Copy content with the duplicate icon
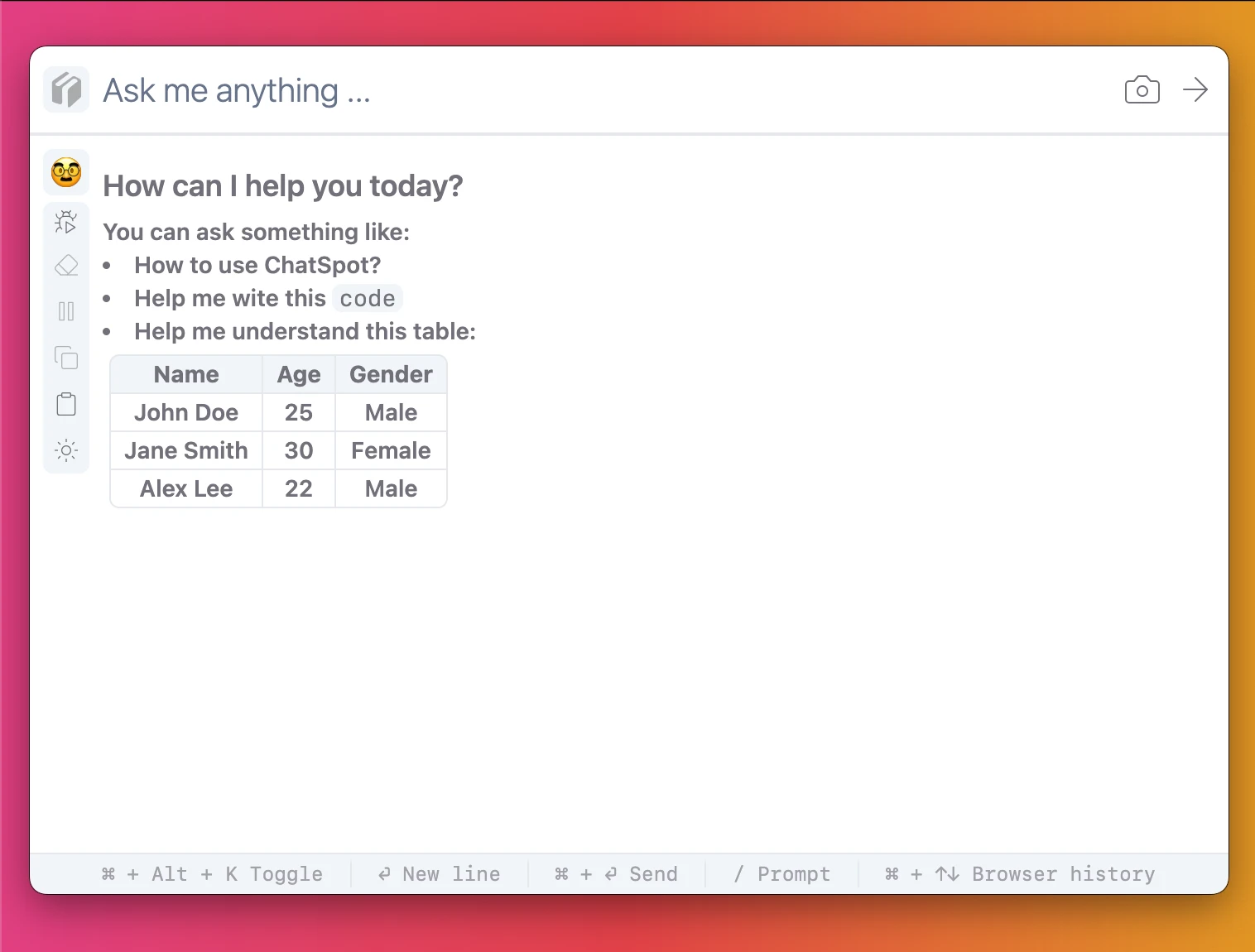The image size is (1255, 952). point(66,358)
